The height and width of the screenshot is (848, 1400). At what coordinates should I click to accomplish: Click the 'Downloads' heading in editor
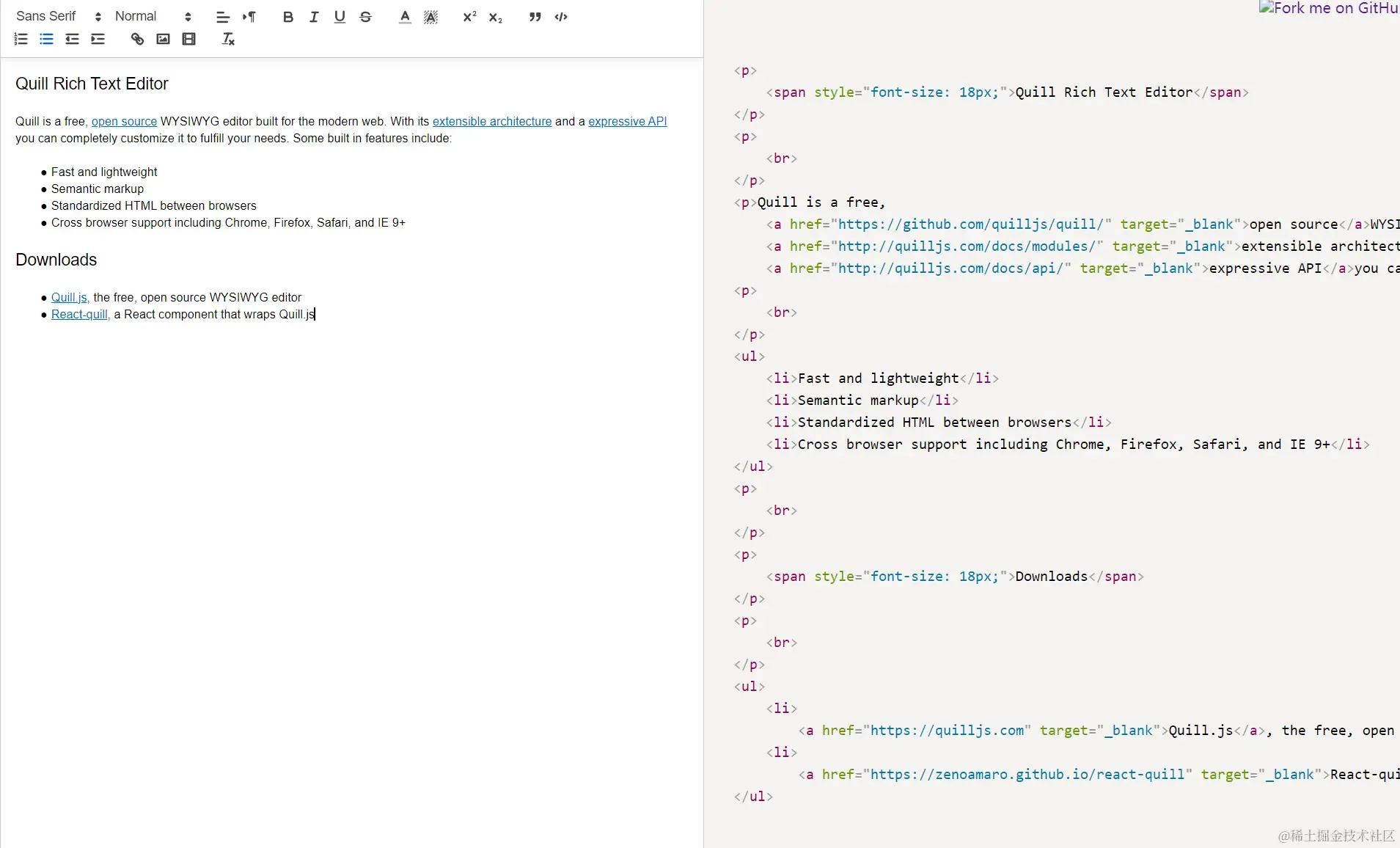[56, 260]
